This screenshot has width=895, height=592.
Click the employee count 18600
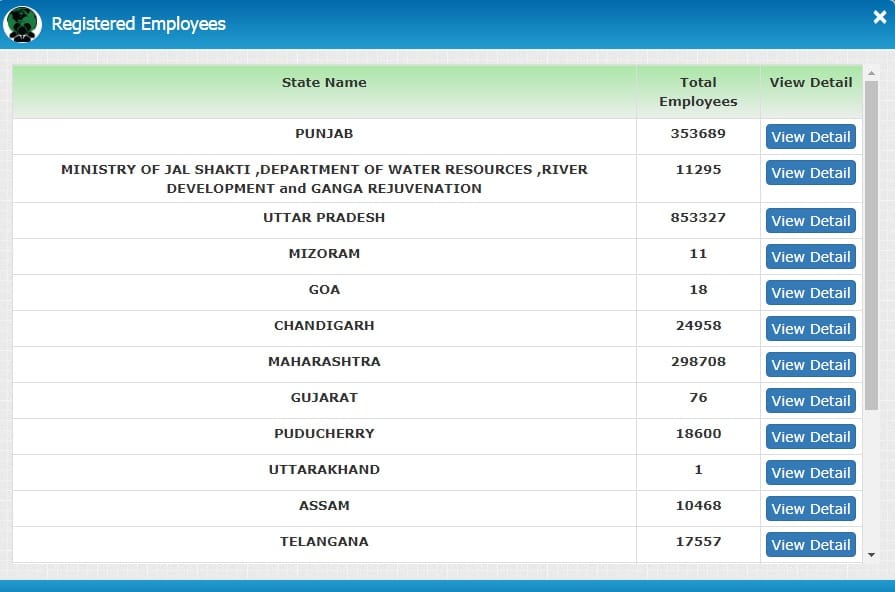698,433
